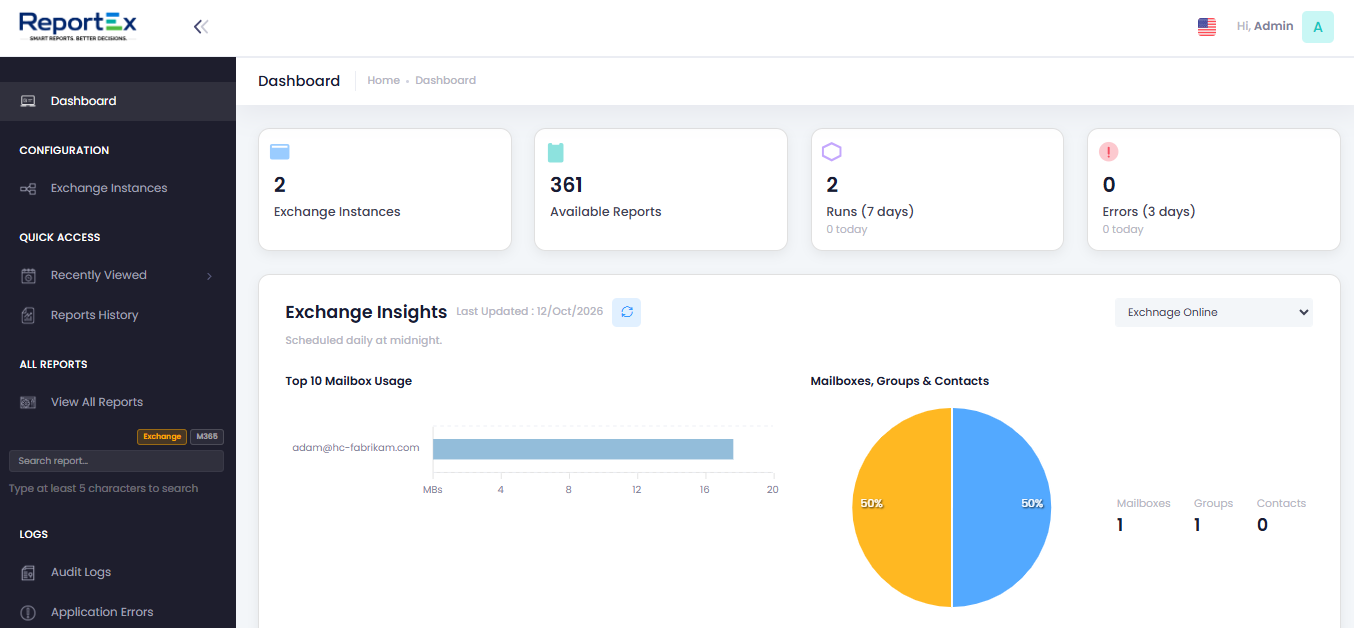Click the Groups count value
Screen dimensions: 1354x628
(x=1197, y=525)
